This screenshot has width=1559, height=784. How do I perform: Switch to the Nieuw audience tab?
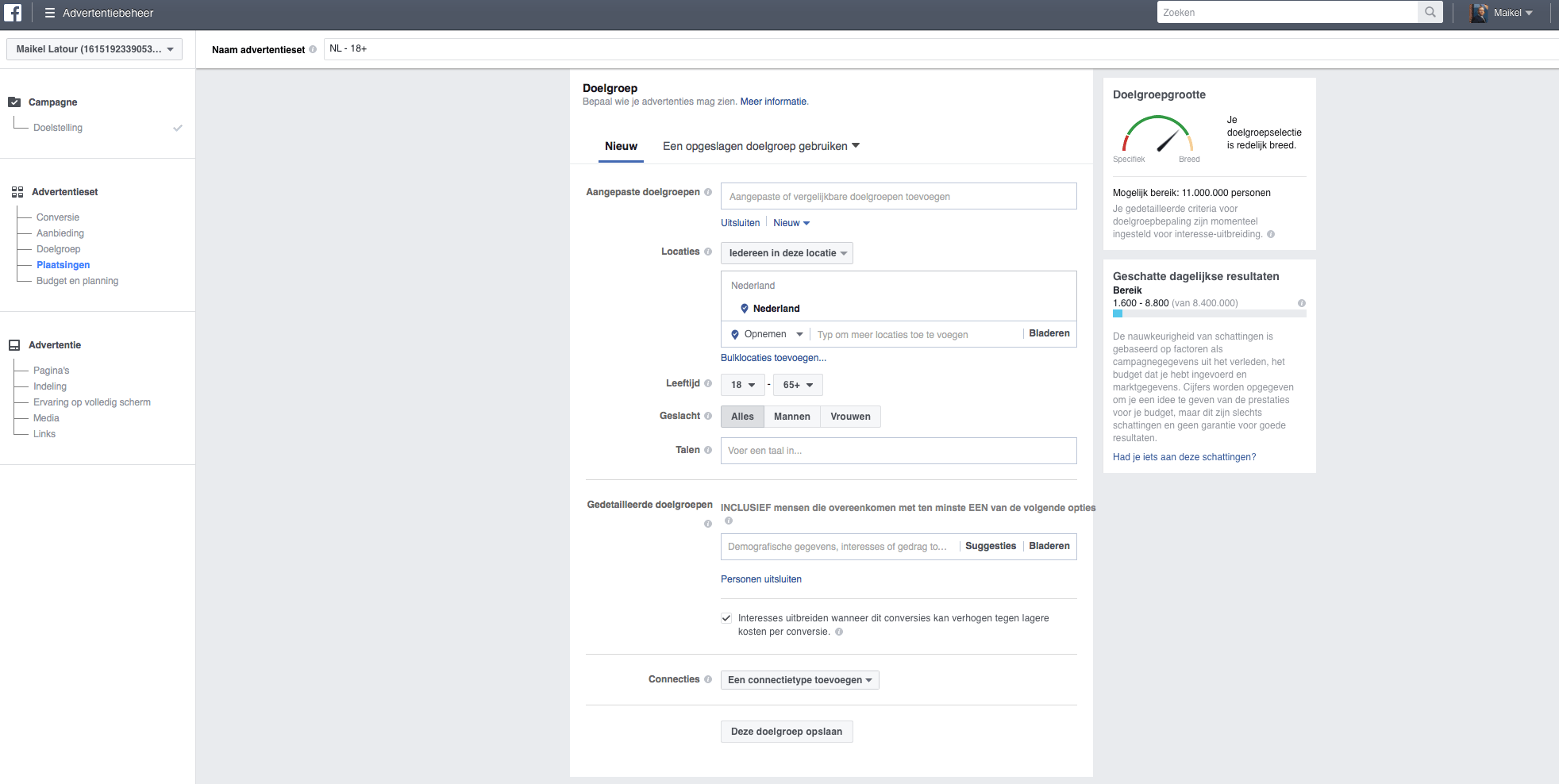621,147
